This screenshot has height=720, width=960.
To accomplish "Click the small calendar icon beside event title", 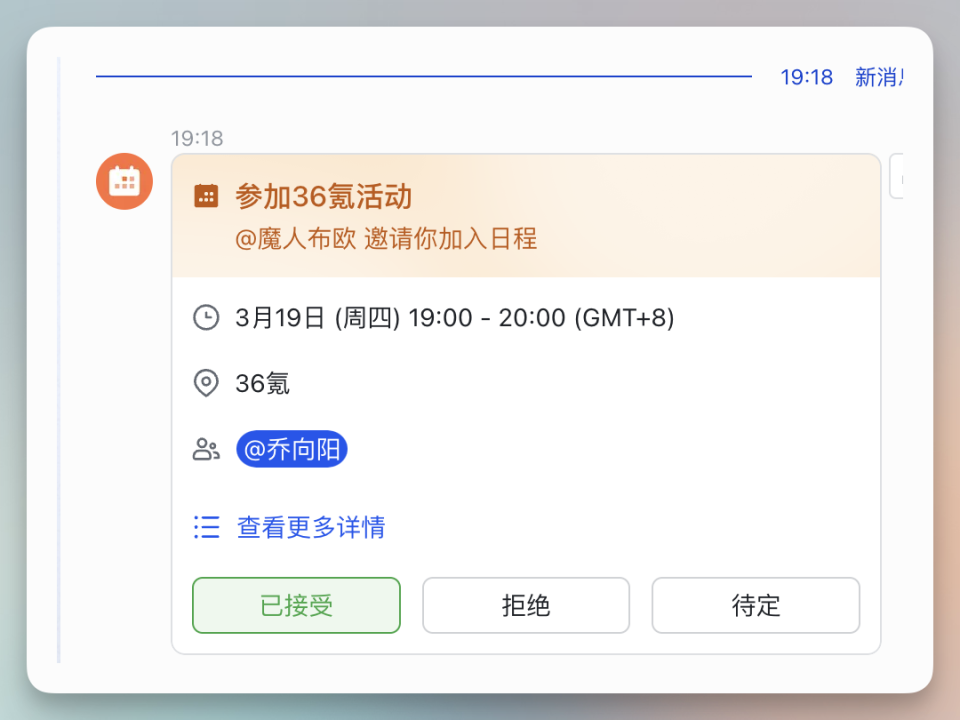I will pyautogui.click(x=206, y=196).
